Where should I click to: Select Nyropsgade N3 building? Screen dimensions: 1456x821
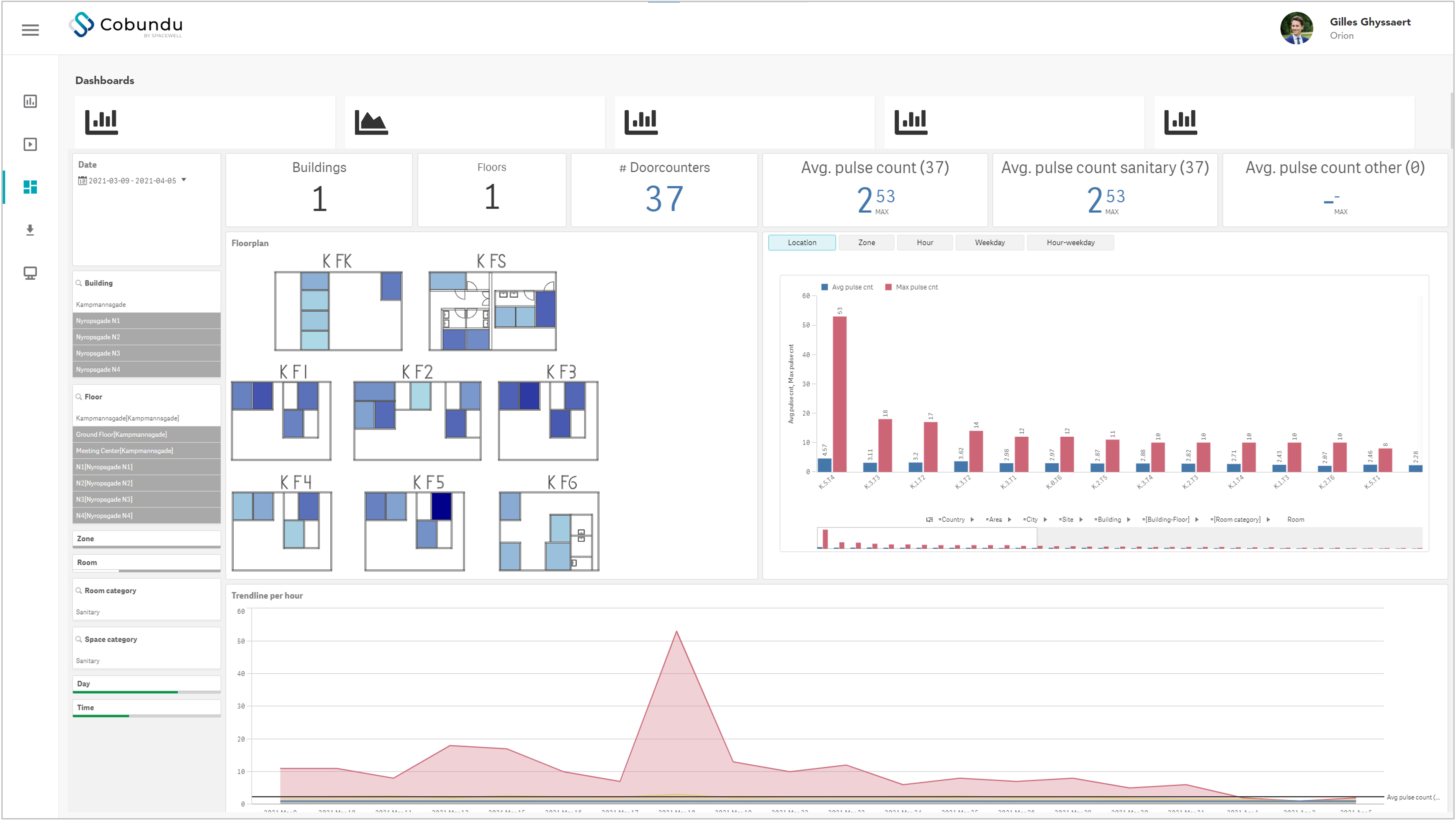(147, 353)
